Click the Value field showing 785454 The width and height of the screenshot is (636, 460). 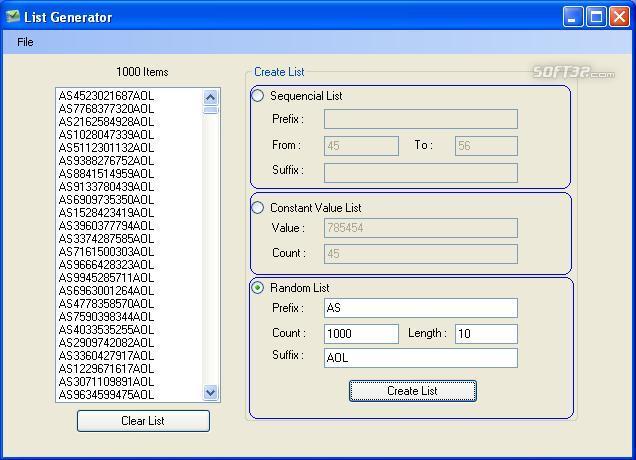click(421, 228)
